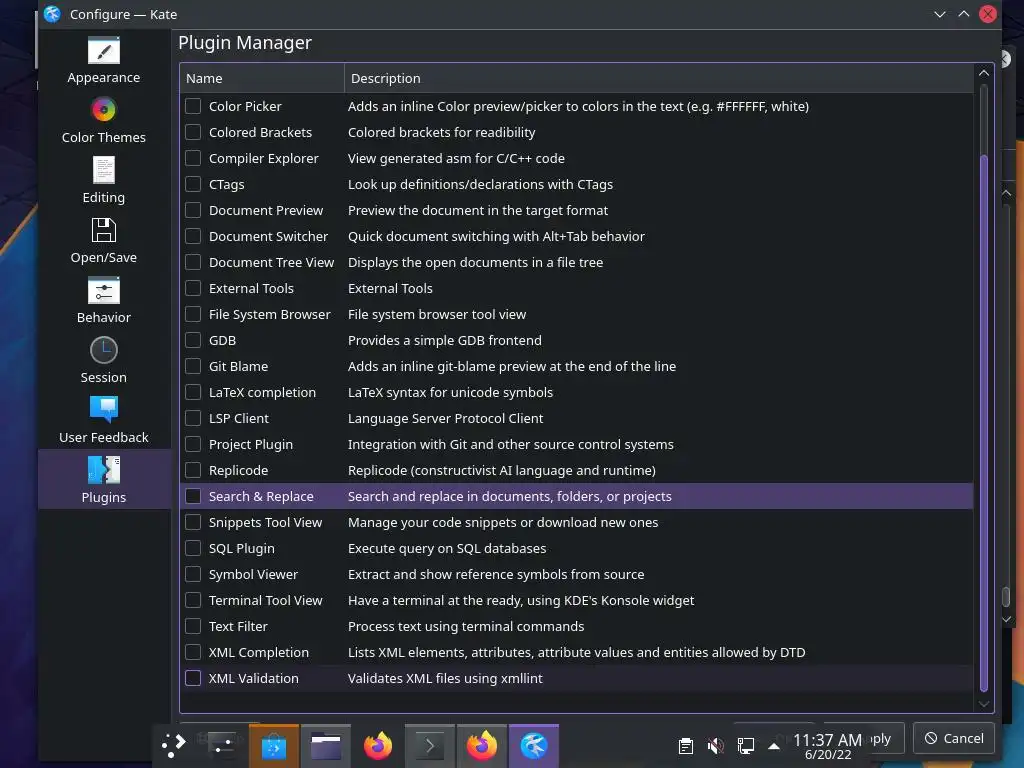Check the Document Switcher plugin box

(x=193, y=236)
